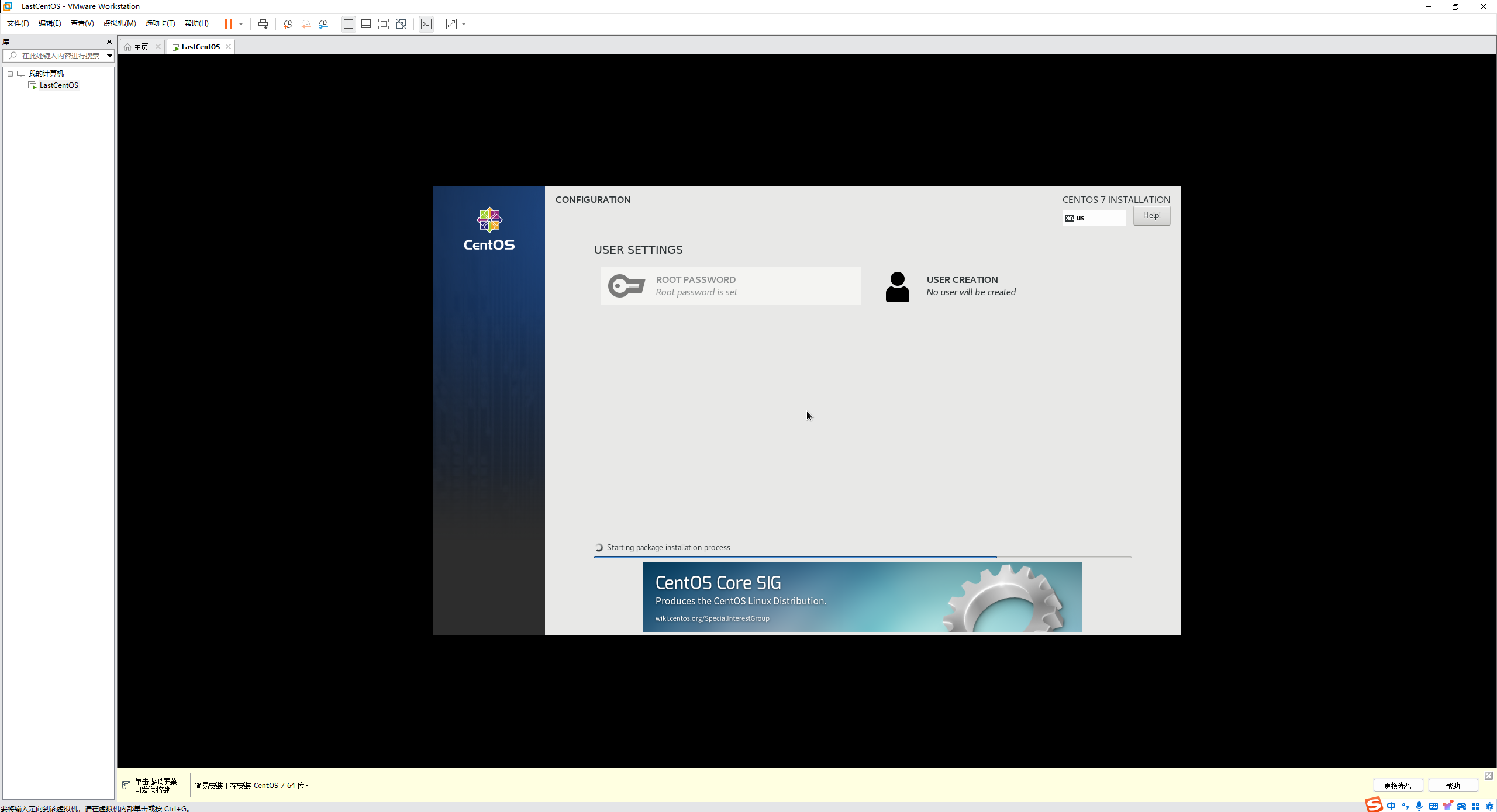This screenshot has width=1497, height=812.
Task: Open the 帮助(H) menu
Action: click(196, 23)
